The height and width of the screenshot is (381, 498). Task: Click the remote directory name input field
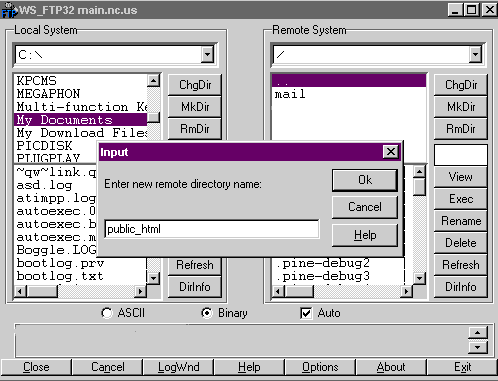click(x=212, y=229)
